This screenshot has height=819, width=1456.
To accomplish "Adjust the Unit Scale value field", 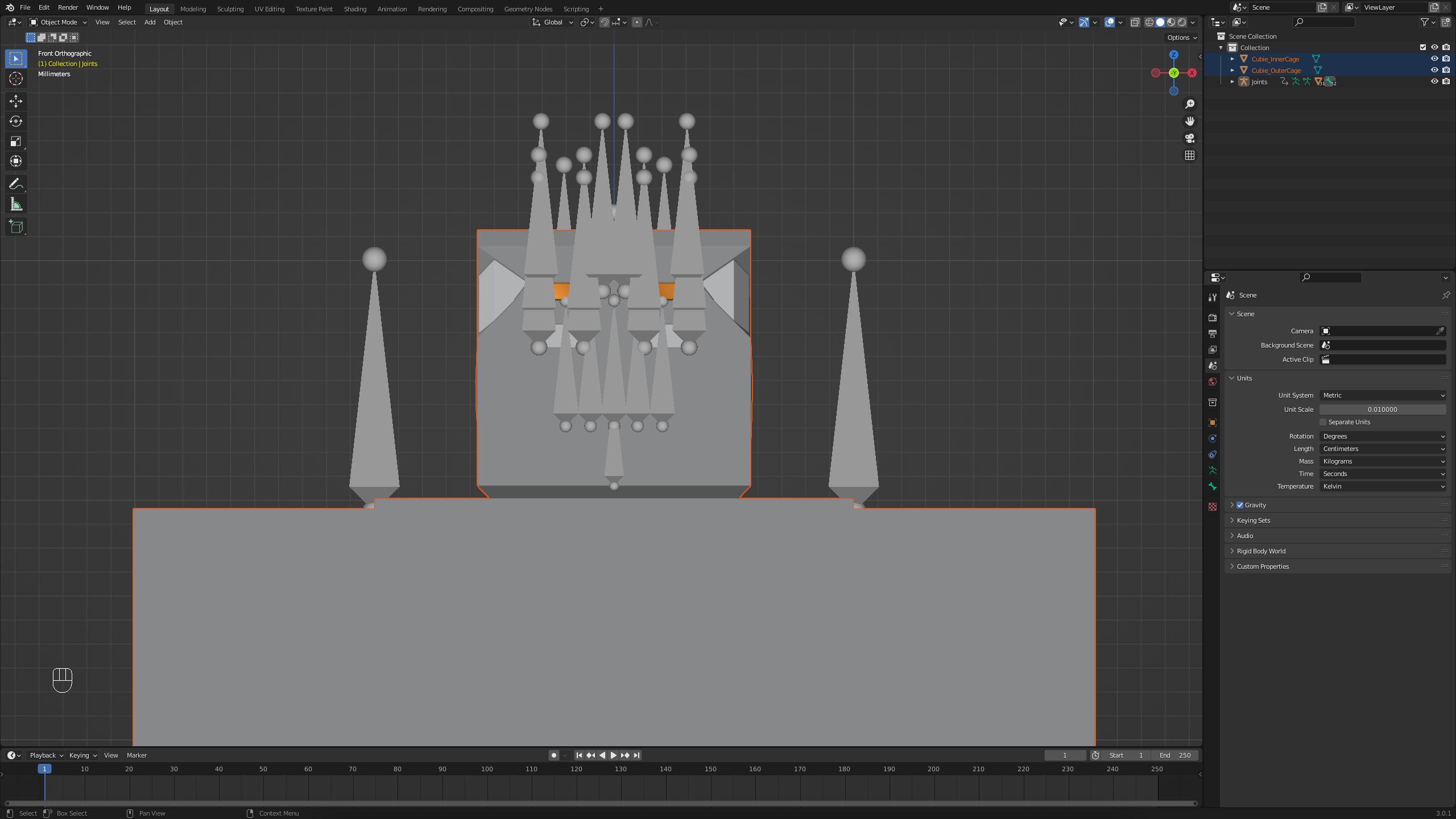I will click(1383, 409).
